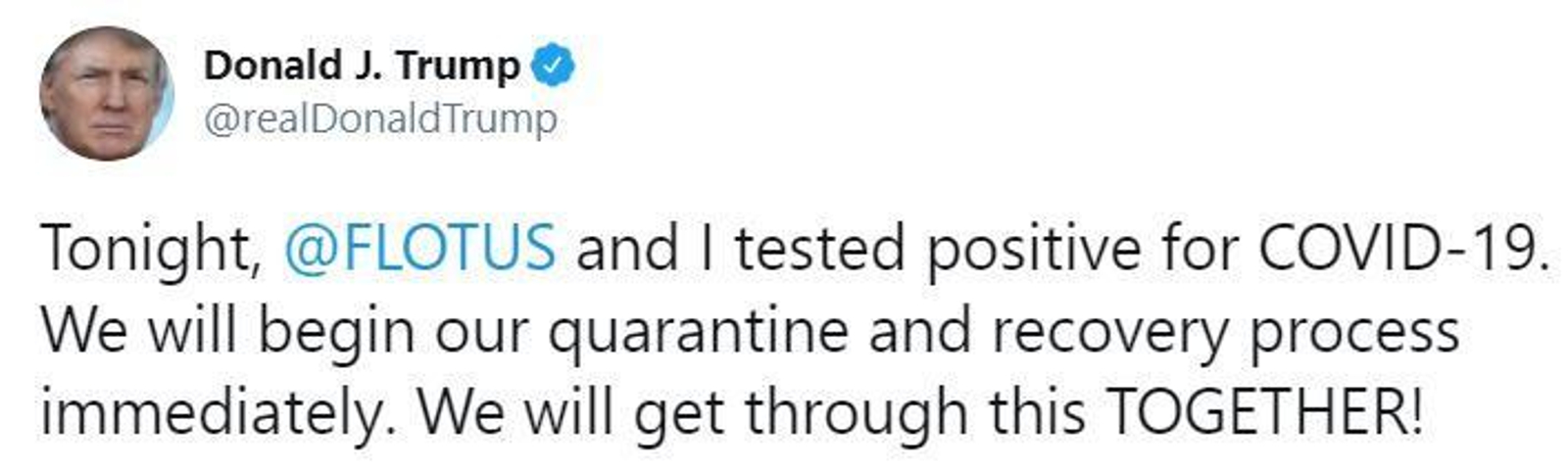1568x470 pixels.
Task: Open the @realDonaldTrump handle
Action: pos(380,118)
